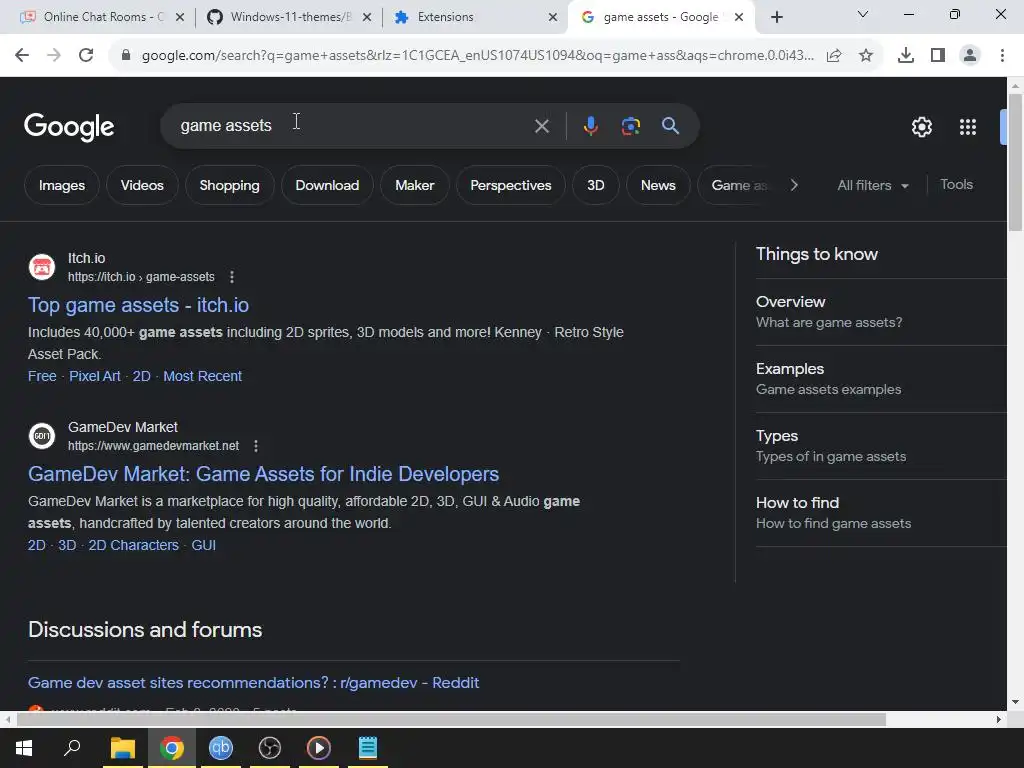This screenshot has width=1024, height=768.
Task: Open the itch.io Free sublink
Action: (x=42, y=376)
